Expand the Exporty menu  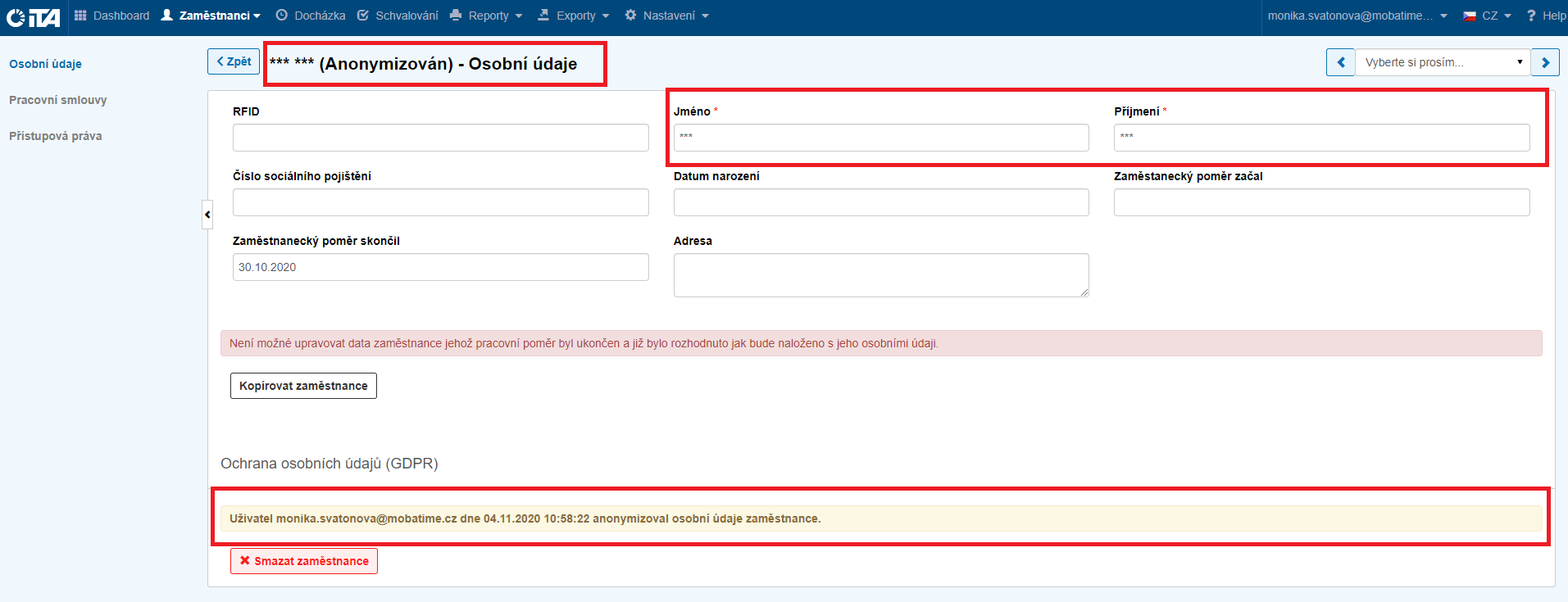click(x=574, y=16)
